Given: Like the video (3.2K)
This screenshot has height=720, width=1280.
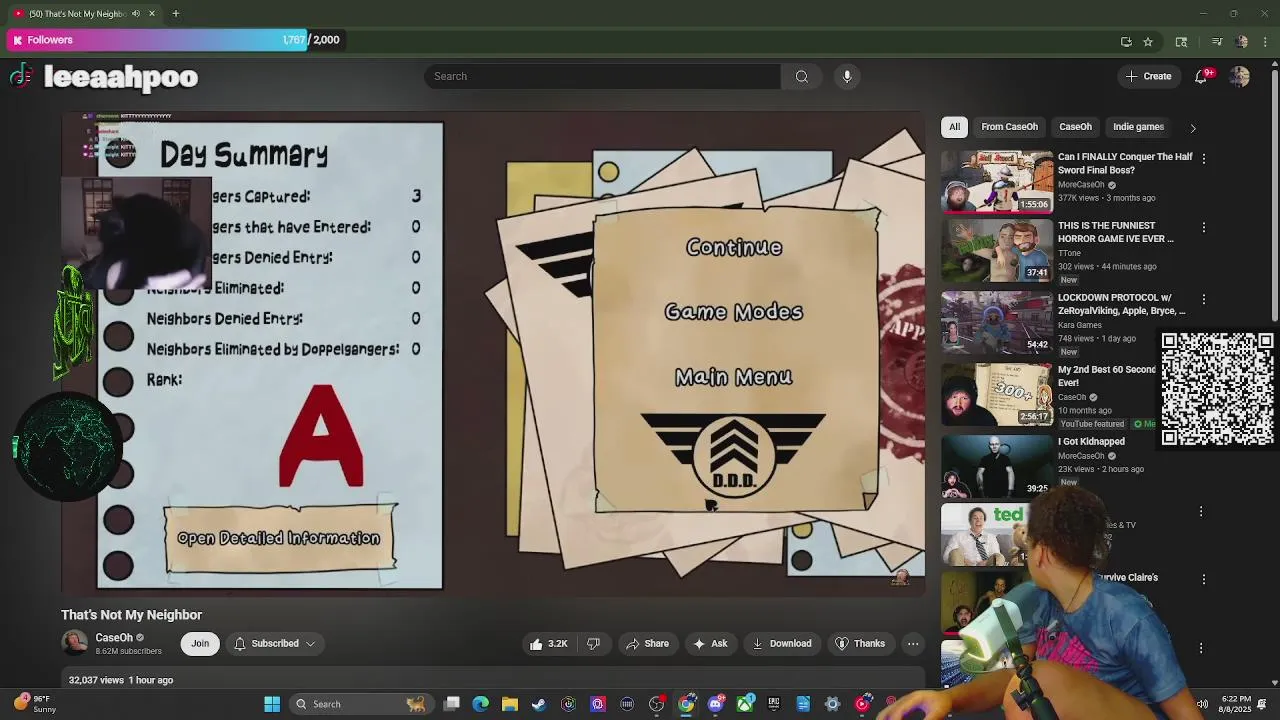Looking at the screenshot, I should point(549,644).
